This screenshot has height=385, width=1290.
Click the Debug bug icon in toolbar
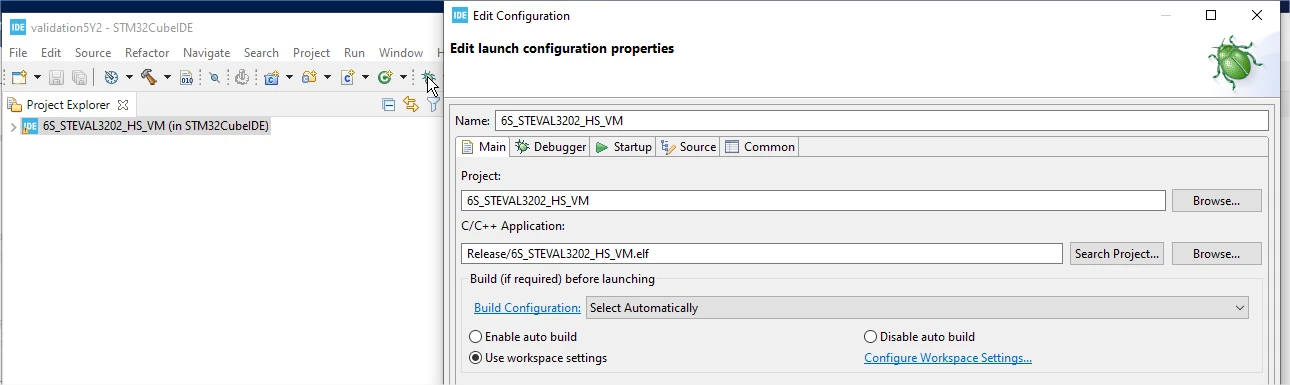tap(428, 77)
